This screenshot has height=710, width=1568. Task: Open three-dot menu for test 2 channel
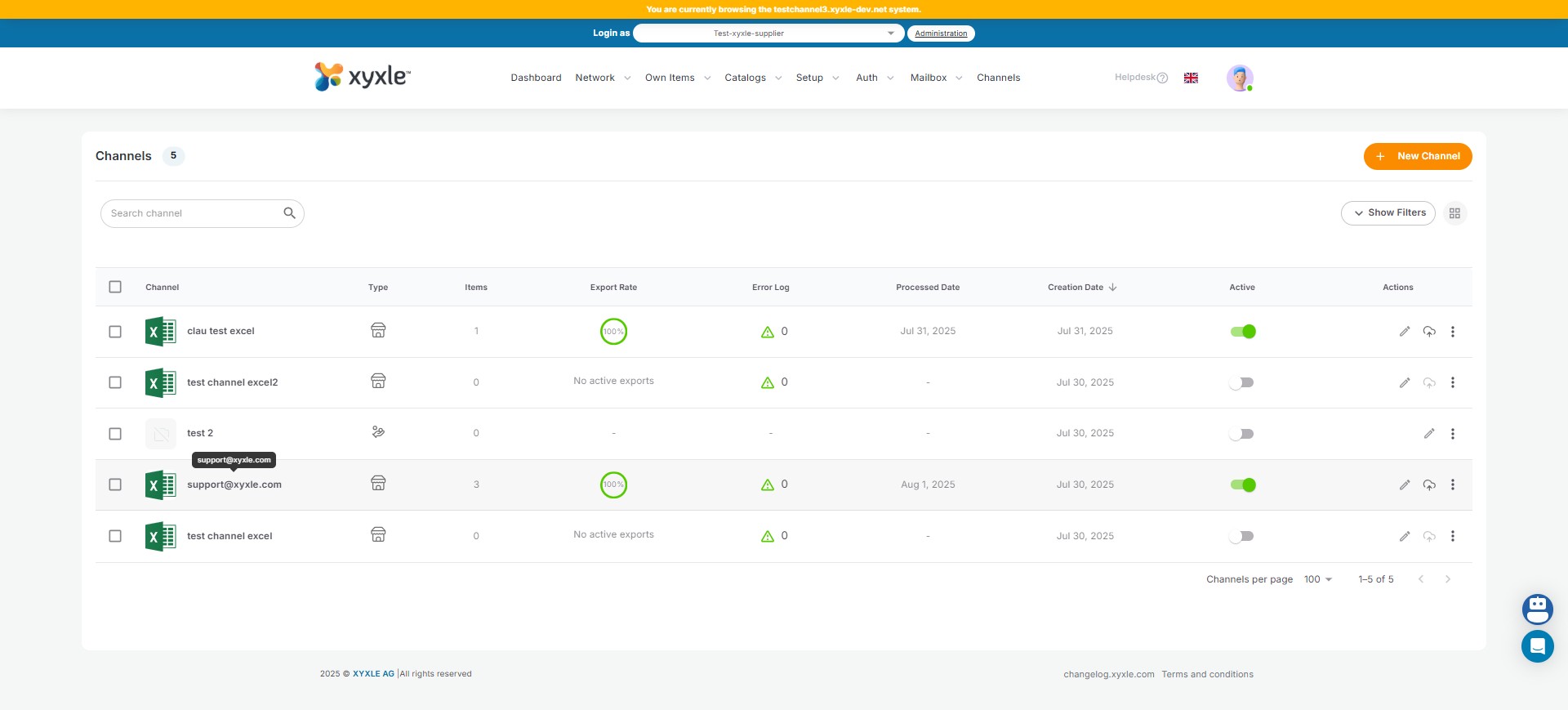tap(1452, 434)
